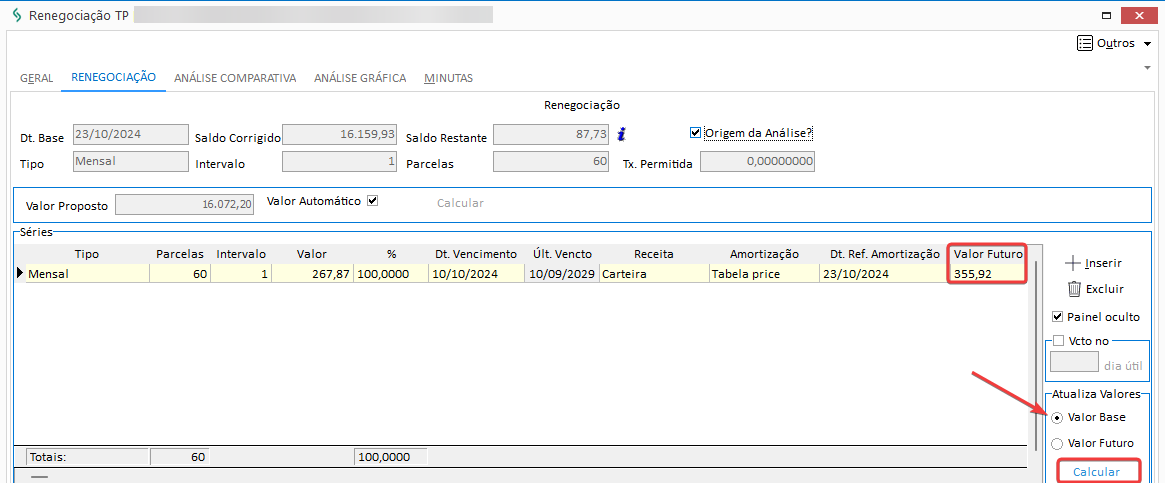The image size is (1165, 483).
Task: Click the Excluir trash icon
Action: (x=1074, y=289)
